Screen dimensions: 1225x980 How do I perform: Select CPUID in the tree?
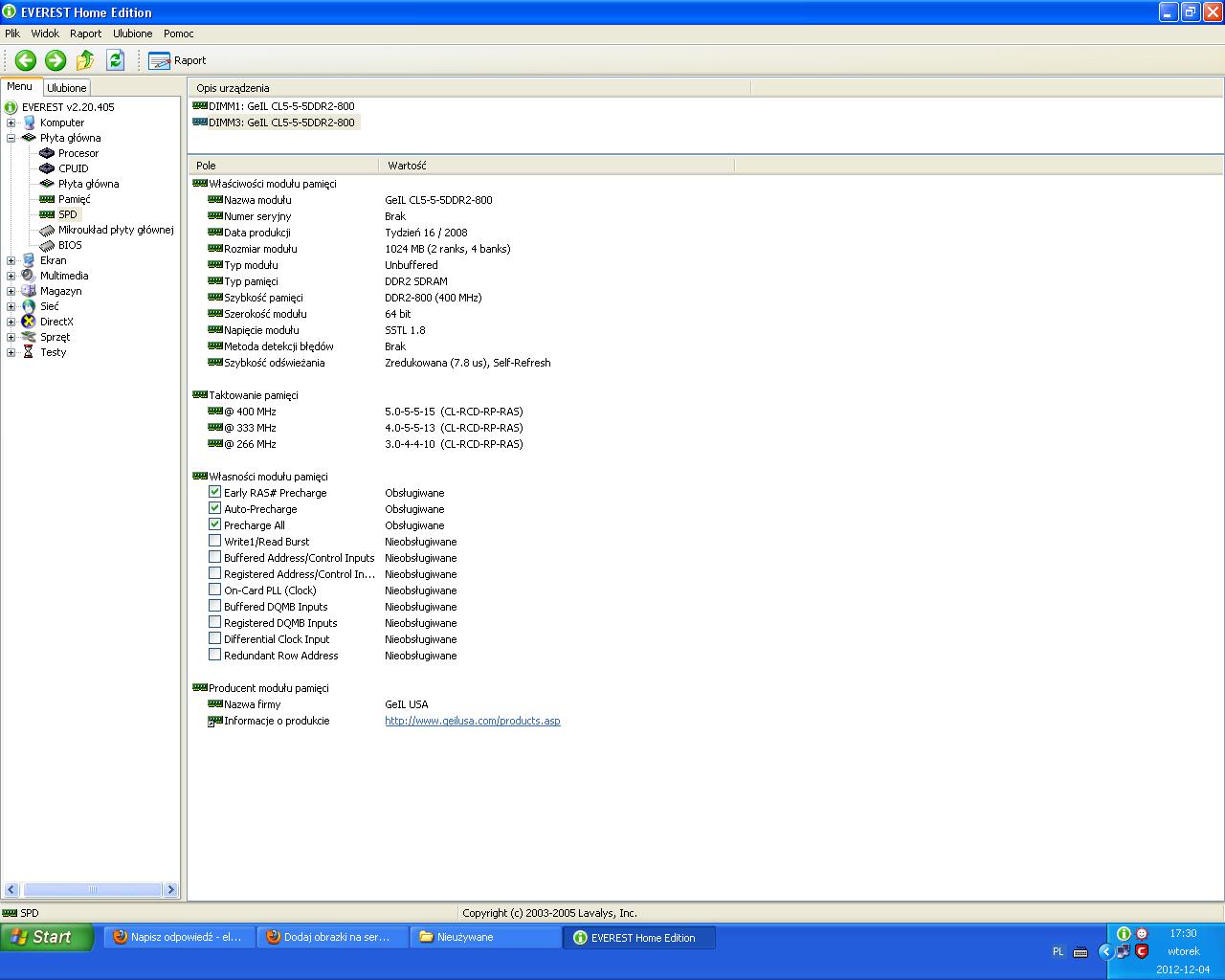pyautogui.click(x=73, y=168)
